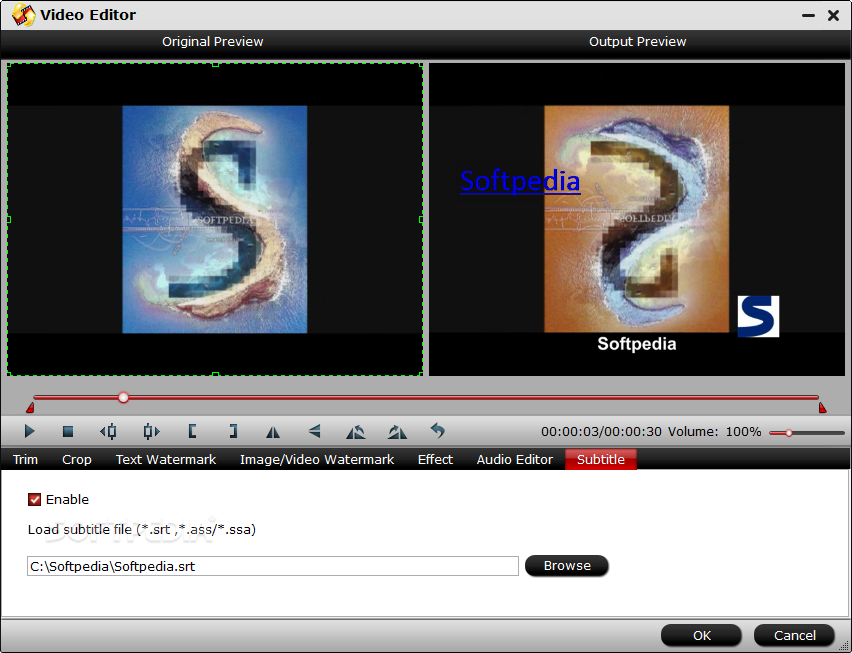Reset changes with the undo arrow icon

pyautogui.click(x=437, y=431)
